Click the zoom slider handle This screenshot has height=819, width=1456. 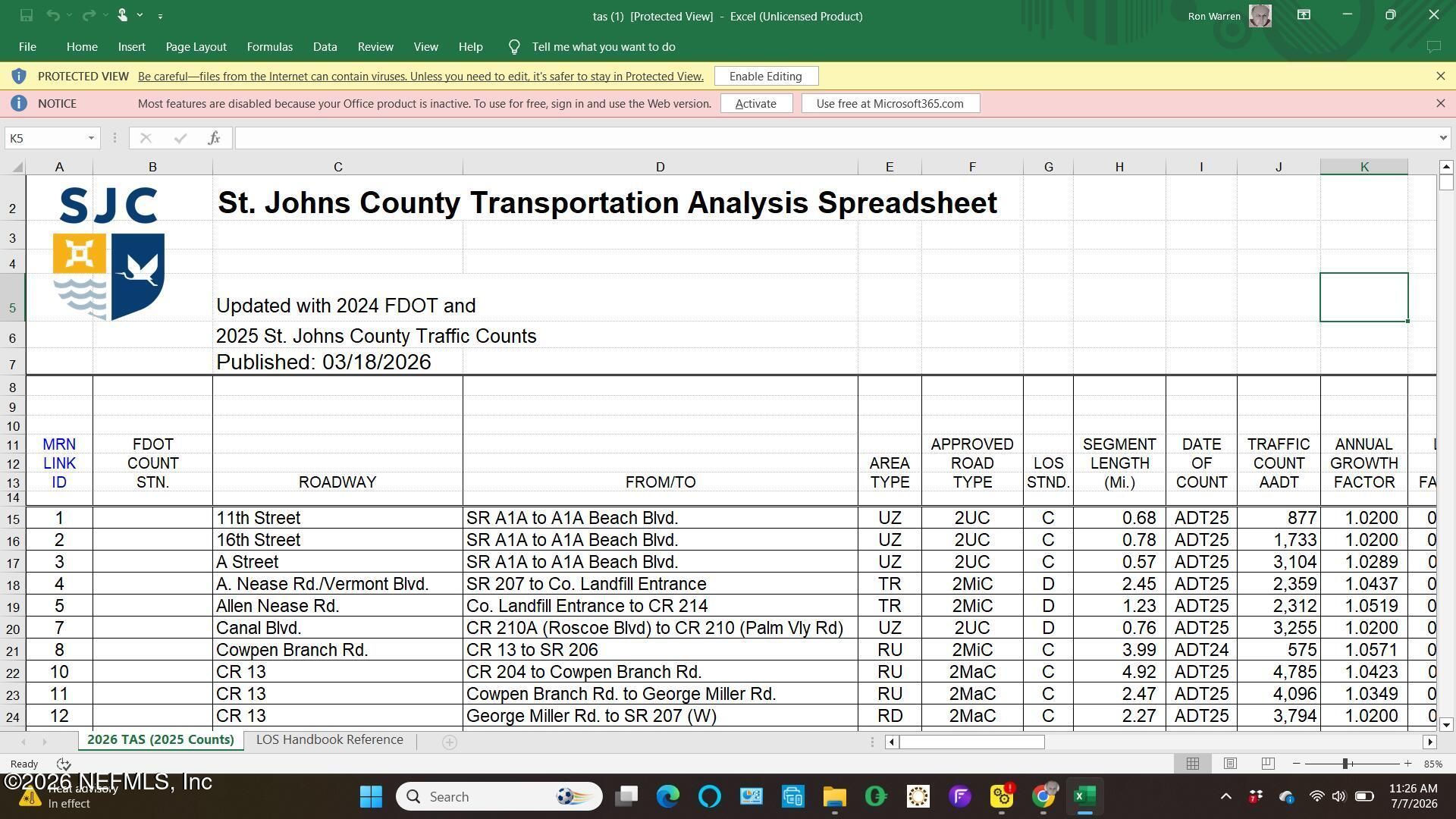[x=1345, y=764]
